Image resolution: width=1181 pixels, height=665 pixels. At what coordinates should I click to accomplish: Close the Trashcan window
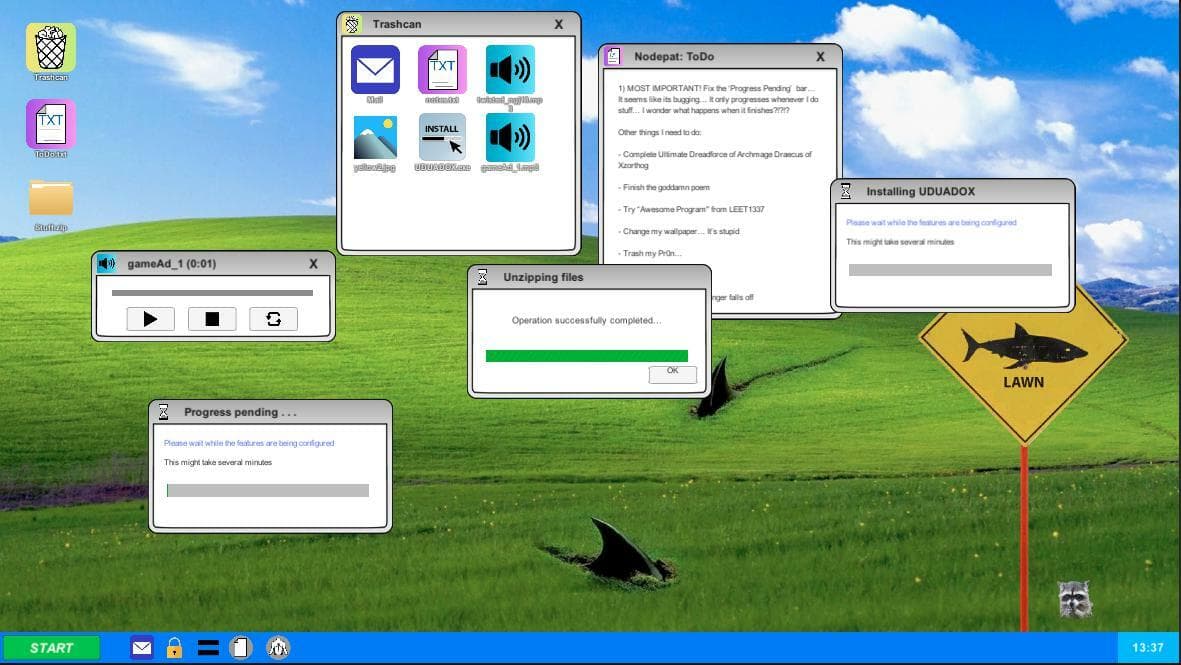(558, 24)
